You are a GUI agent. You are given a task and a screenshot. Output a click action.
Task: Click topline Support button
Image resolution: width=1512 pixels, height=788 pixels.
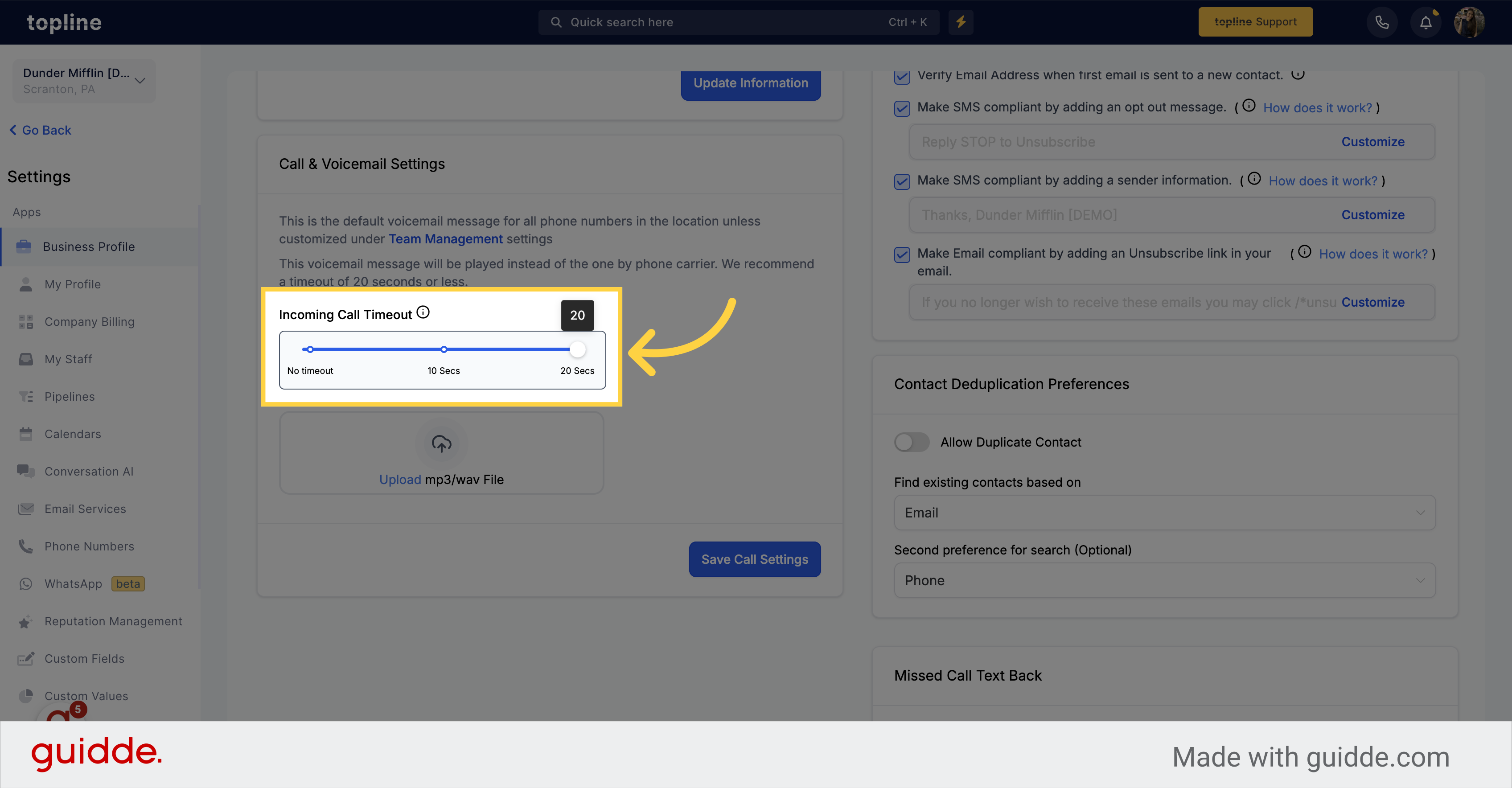(1256, 22)
